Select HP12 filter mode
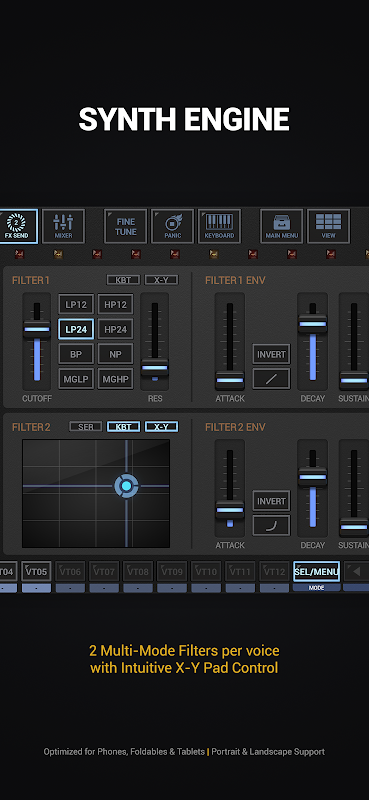 point(115,304)
